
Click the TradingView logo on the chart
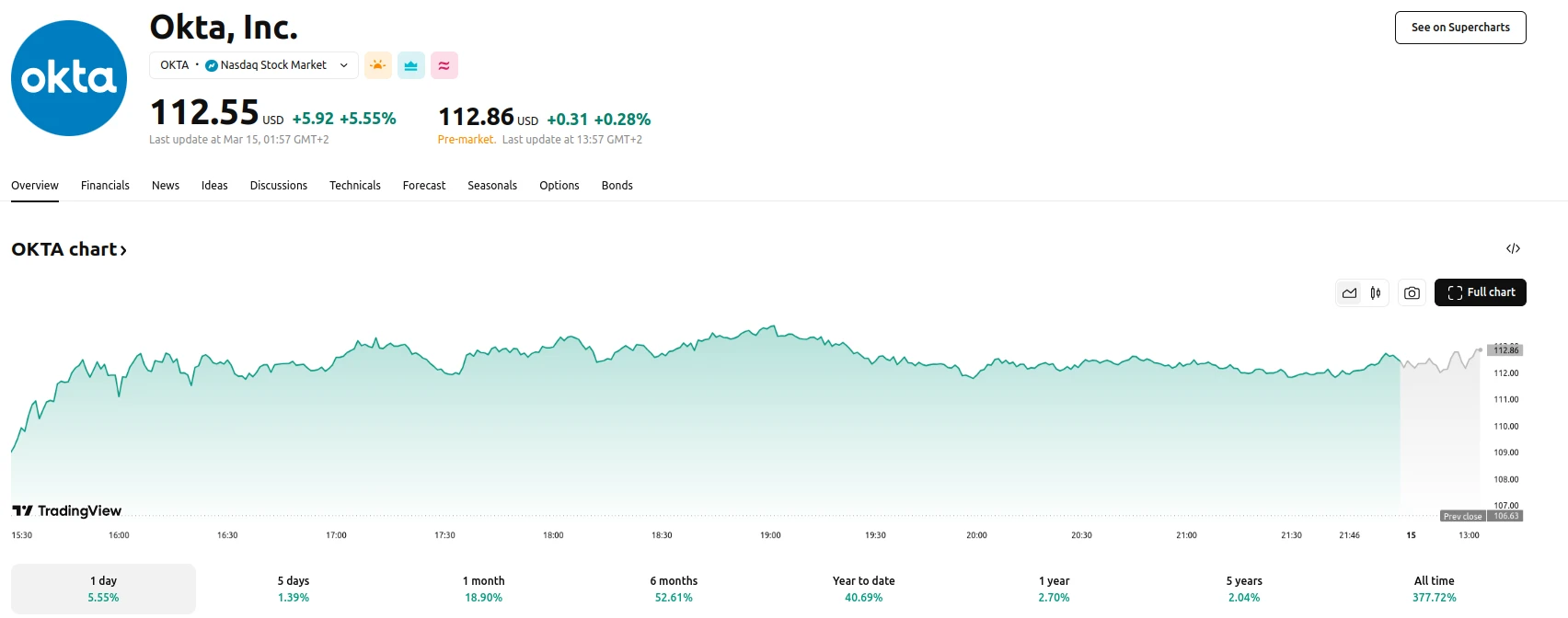point(66,510)
